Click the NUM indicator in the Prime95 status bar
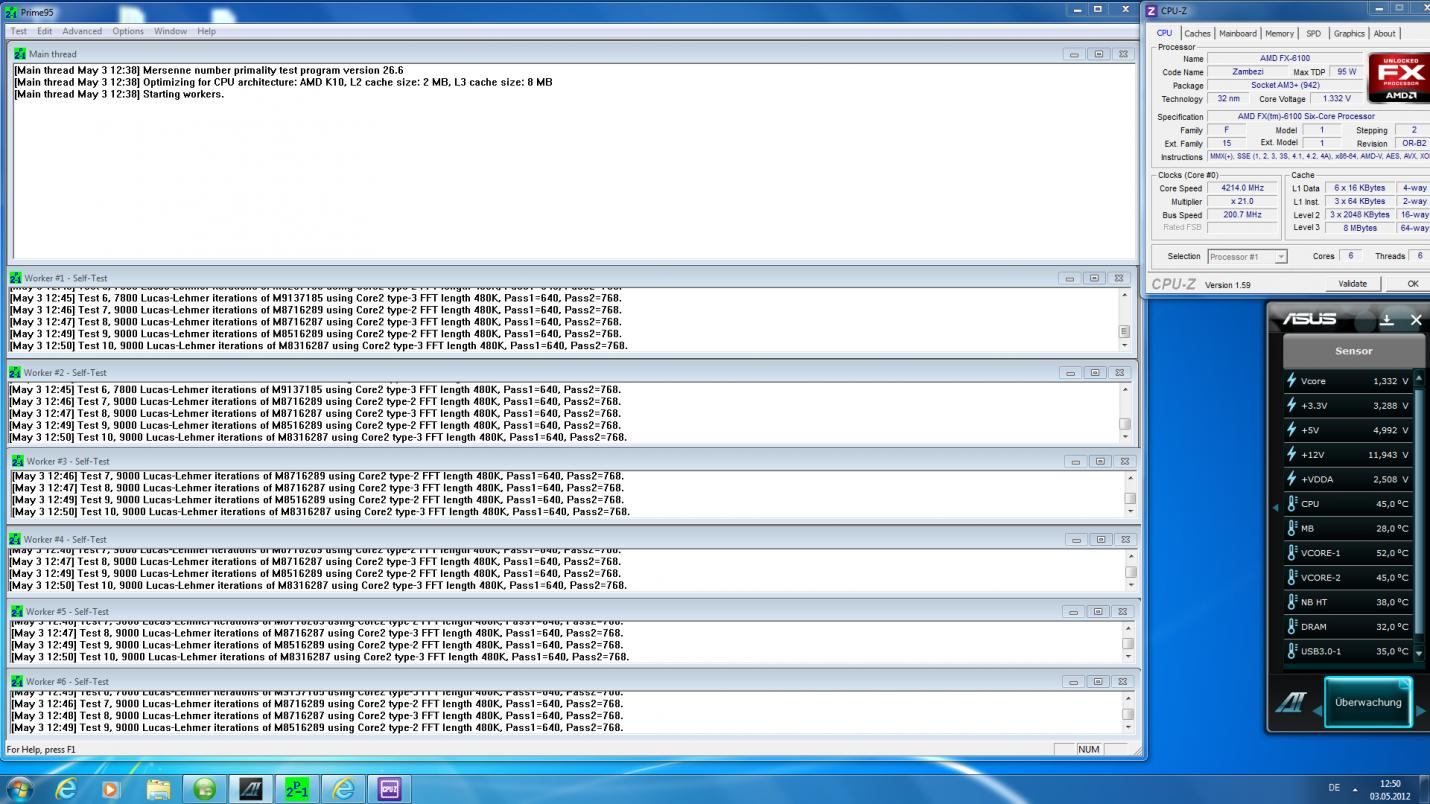This screenshot has width=1430, height=804. 1088,749
